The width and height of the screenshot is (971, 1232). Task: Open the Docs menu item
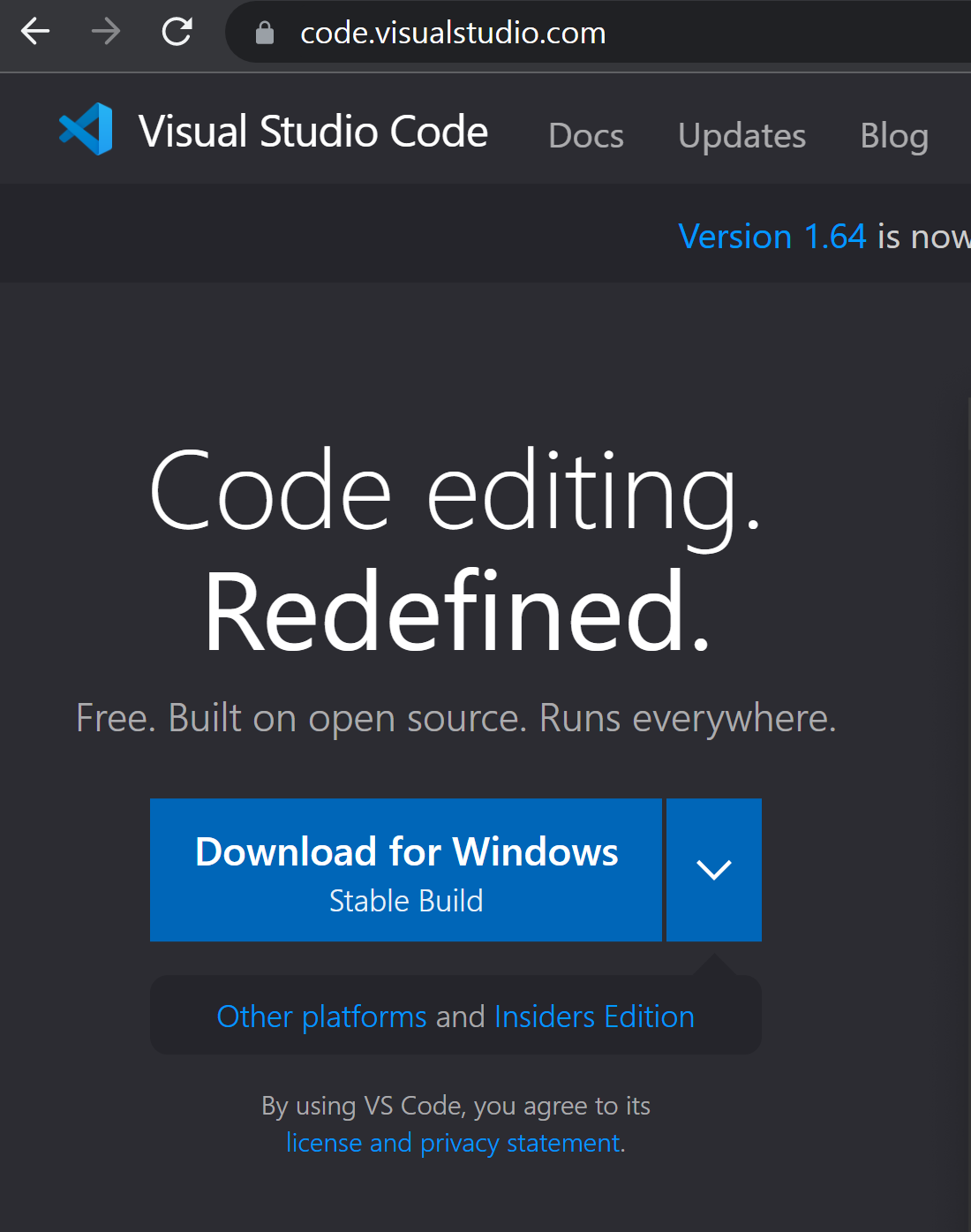tap(586, 135)
